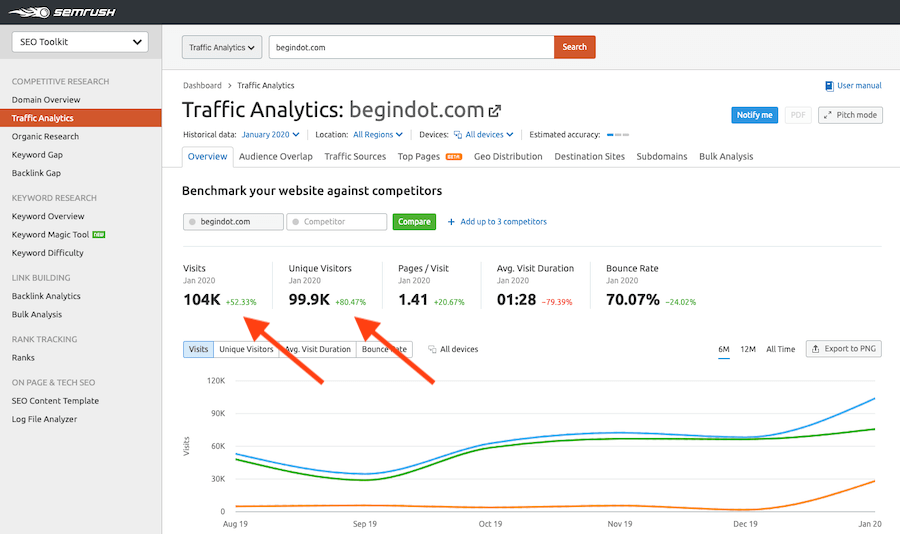Open the Traffic Analytics tool selector dropdown
The height and width of the screenshot is (534, 900).
coord(222,47)
